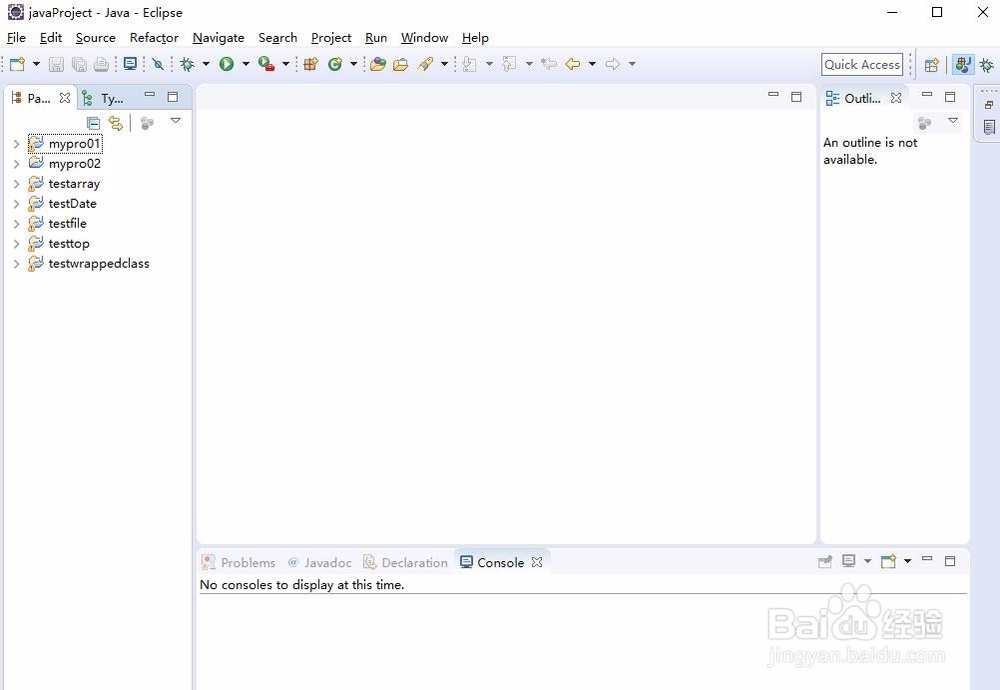Expand the testfile project
Screen dimensions: 1000x690
17,224
